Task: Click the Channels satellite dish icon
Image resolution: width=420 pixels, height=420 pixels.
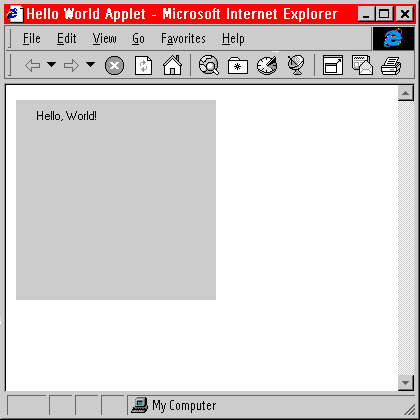Action: [x=296, y=65]
